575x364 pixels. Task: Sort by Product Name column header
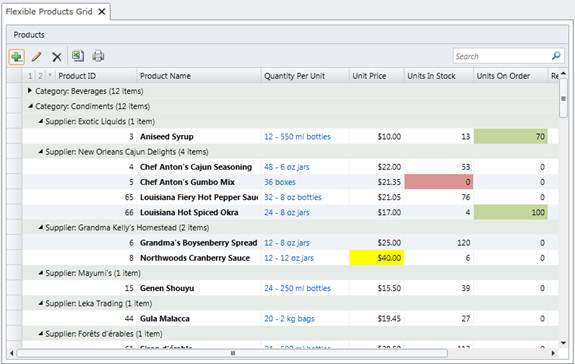199,76
